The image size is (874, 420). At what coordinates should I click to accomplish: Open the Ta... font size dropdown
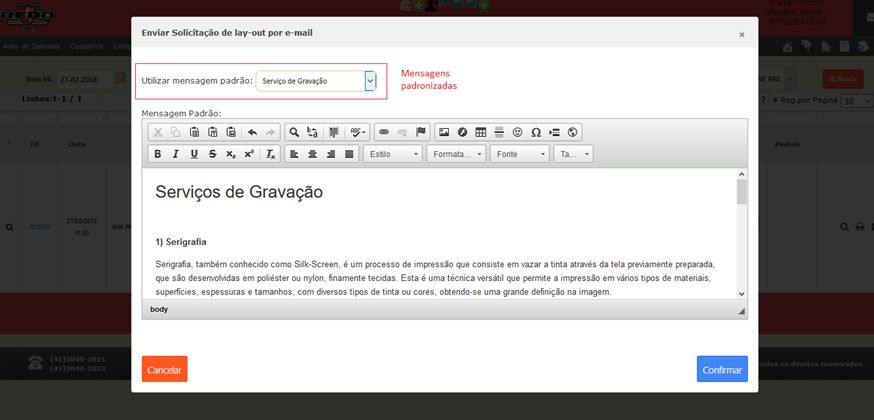pyautogui.click(x=574, y=154)
